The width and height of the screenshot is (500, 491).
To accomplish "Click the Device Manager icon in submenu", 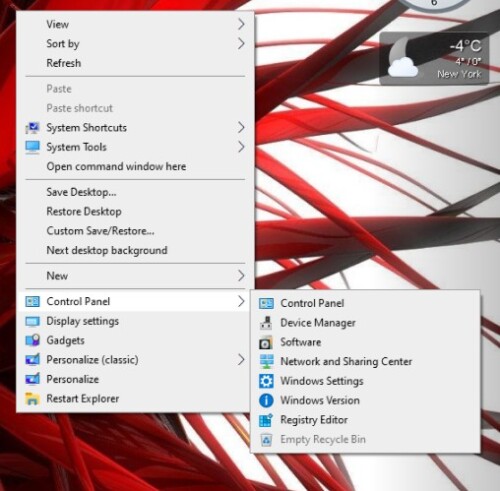I will point(266,323).
